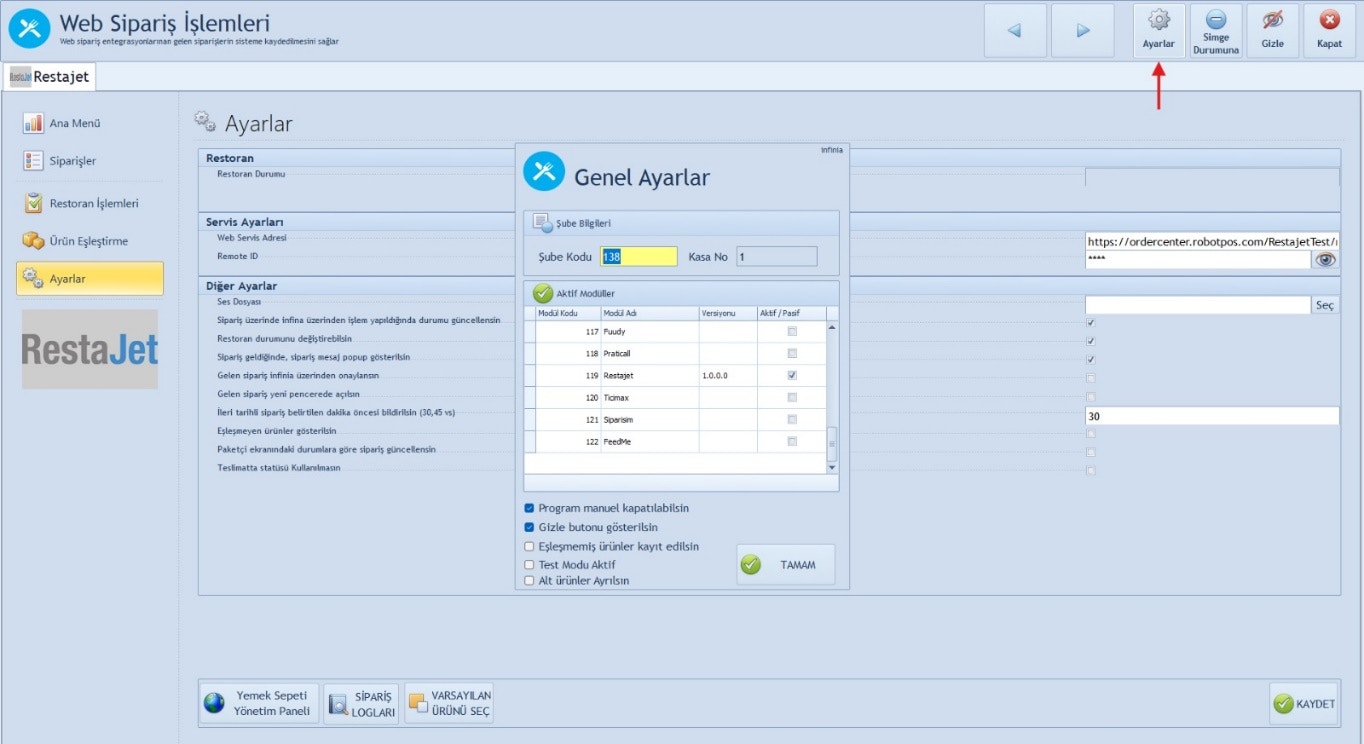Viewport: 1364px width, 744px height.
Task: Click the back arrow navigation button
Action: pos(1015,31)
